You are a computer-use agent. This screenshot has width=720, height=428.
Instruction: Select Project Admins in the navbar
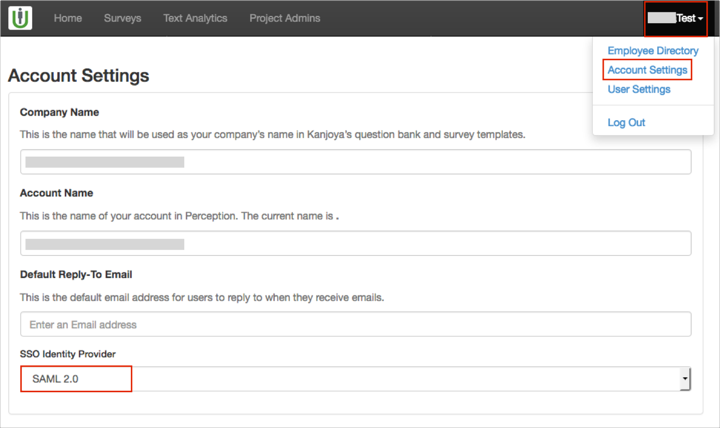tap(284, 18)
